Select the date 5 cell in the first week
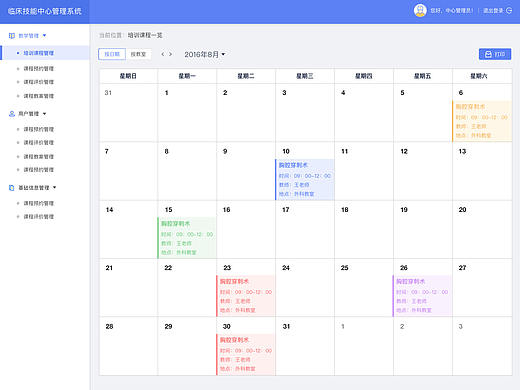520x390 pixels. (423, 113)
